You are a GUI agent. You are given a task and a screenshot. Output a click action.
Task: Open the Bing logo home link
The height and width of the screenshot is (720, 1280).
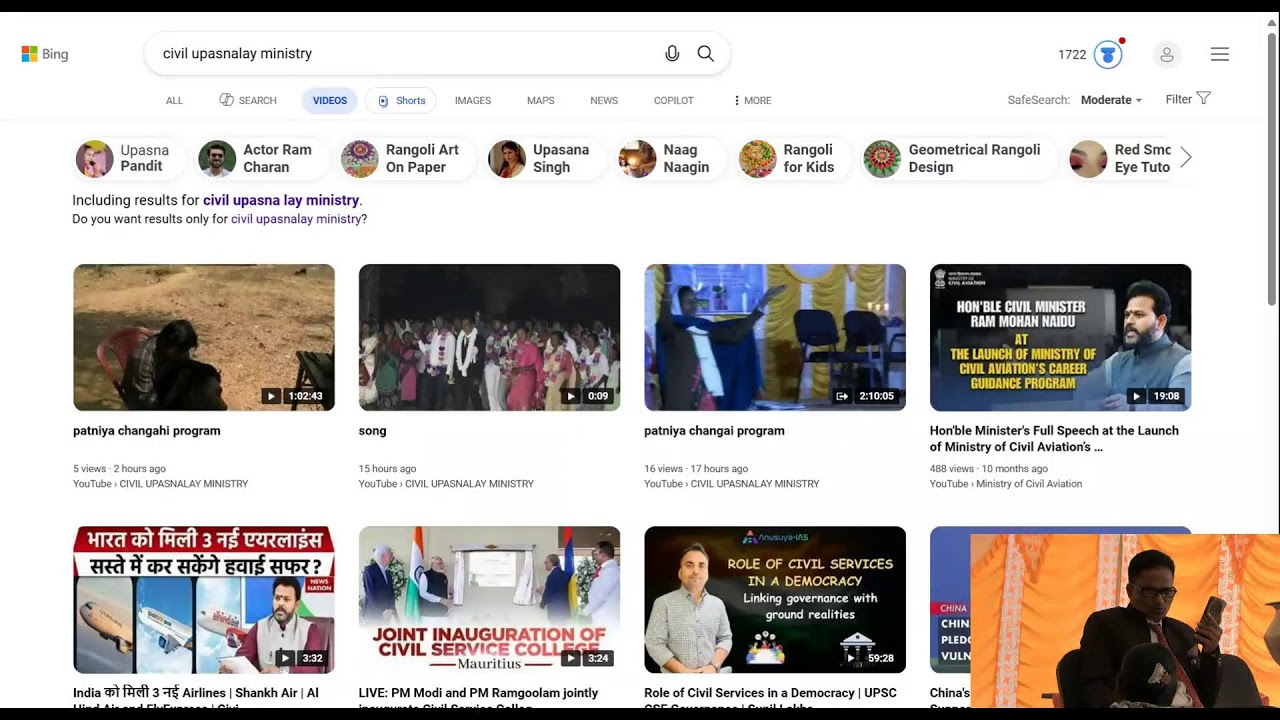[45, 54]
